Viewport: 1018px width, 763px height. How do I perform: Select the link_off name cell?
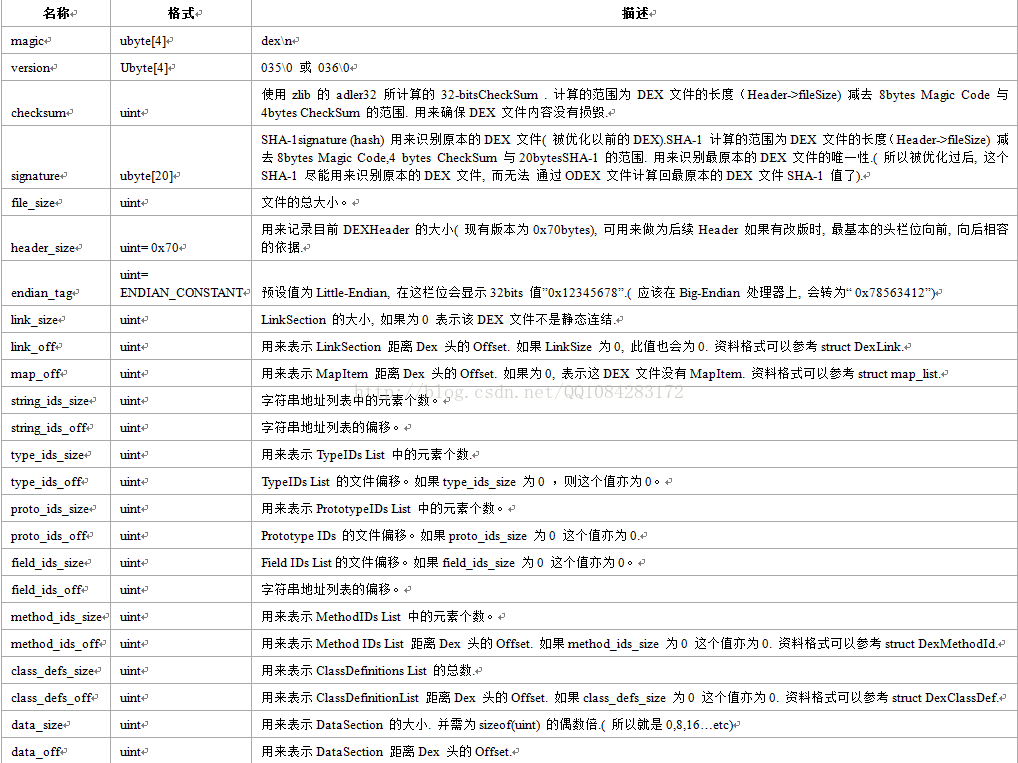coord(56,347)
